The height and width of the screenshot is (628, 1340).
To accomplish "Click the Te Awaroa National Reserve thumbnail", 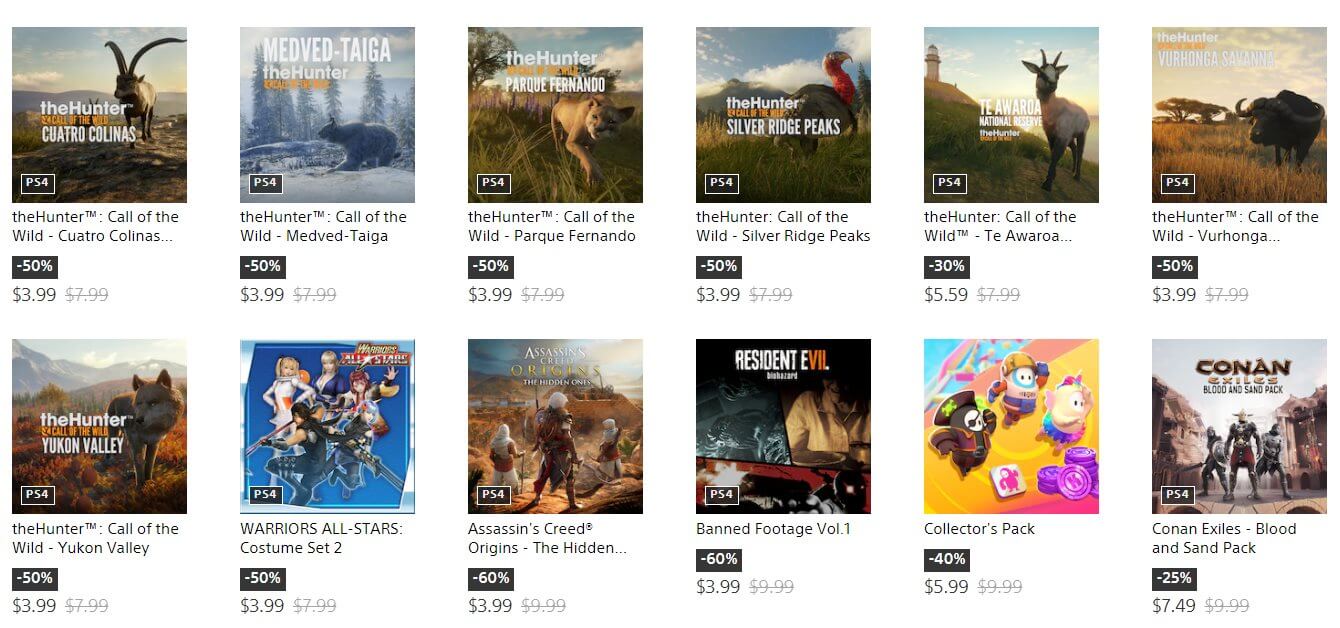I will coord(1011,115).
